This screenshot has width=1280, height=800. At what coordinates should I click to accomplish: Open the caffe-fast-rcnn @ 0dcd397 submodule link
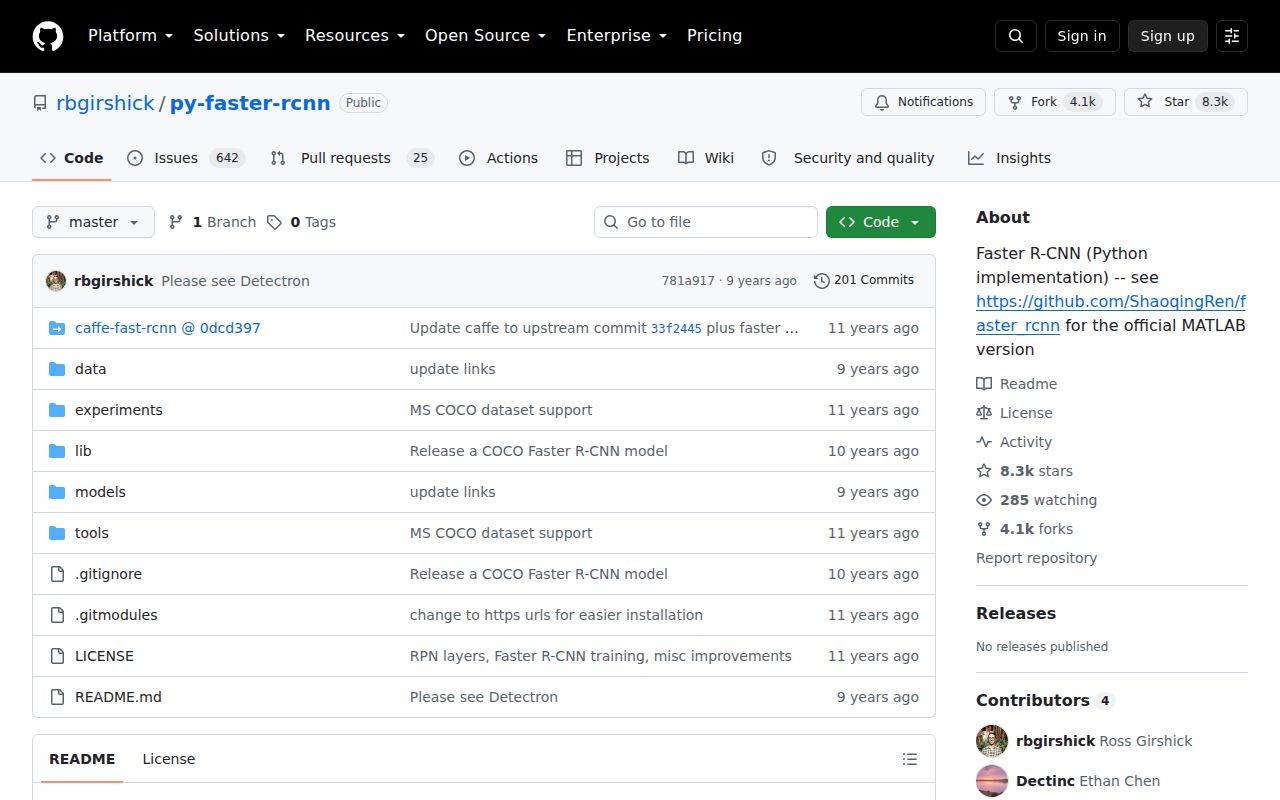[168, 328]
